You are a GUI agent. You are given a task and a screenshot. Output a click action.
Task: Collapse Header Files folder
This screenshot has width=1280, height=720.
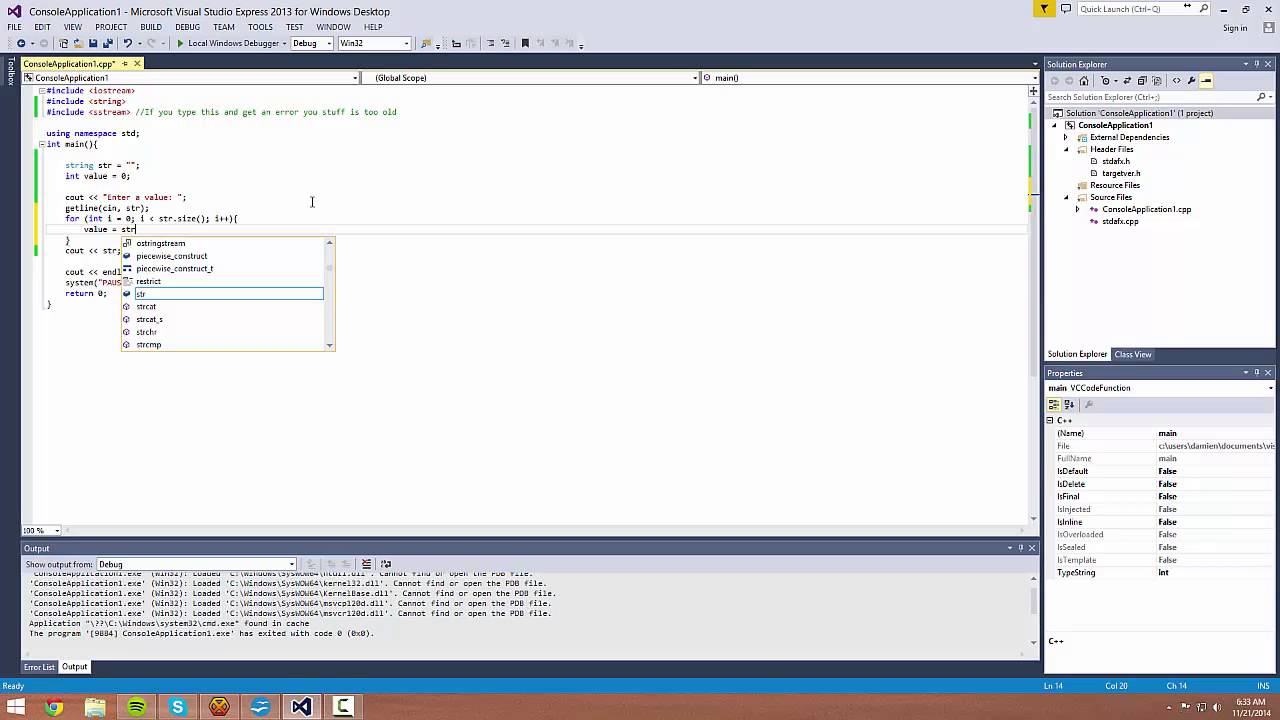[x=1066, y=149]
